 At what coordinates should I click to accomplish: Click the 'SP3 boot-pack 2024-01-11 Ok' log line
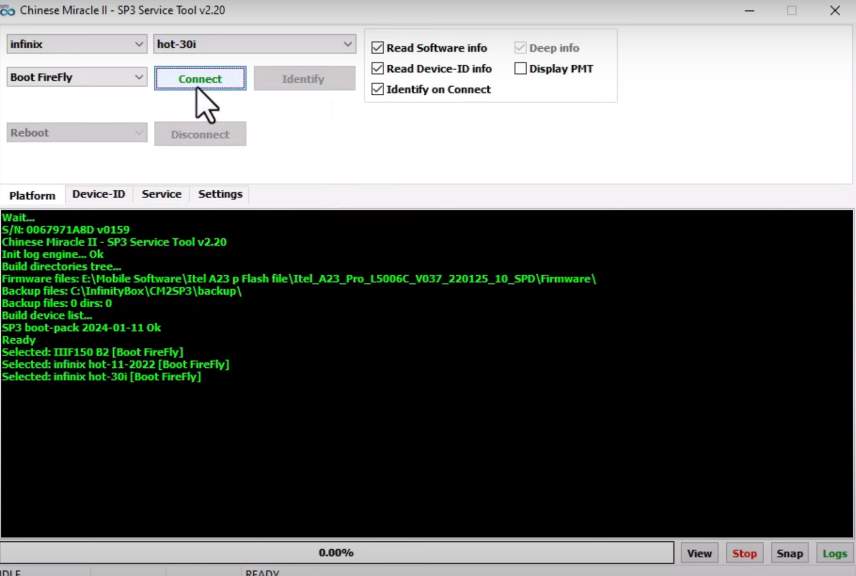click(81, 328)
